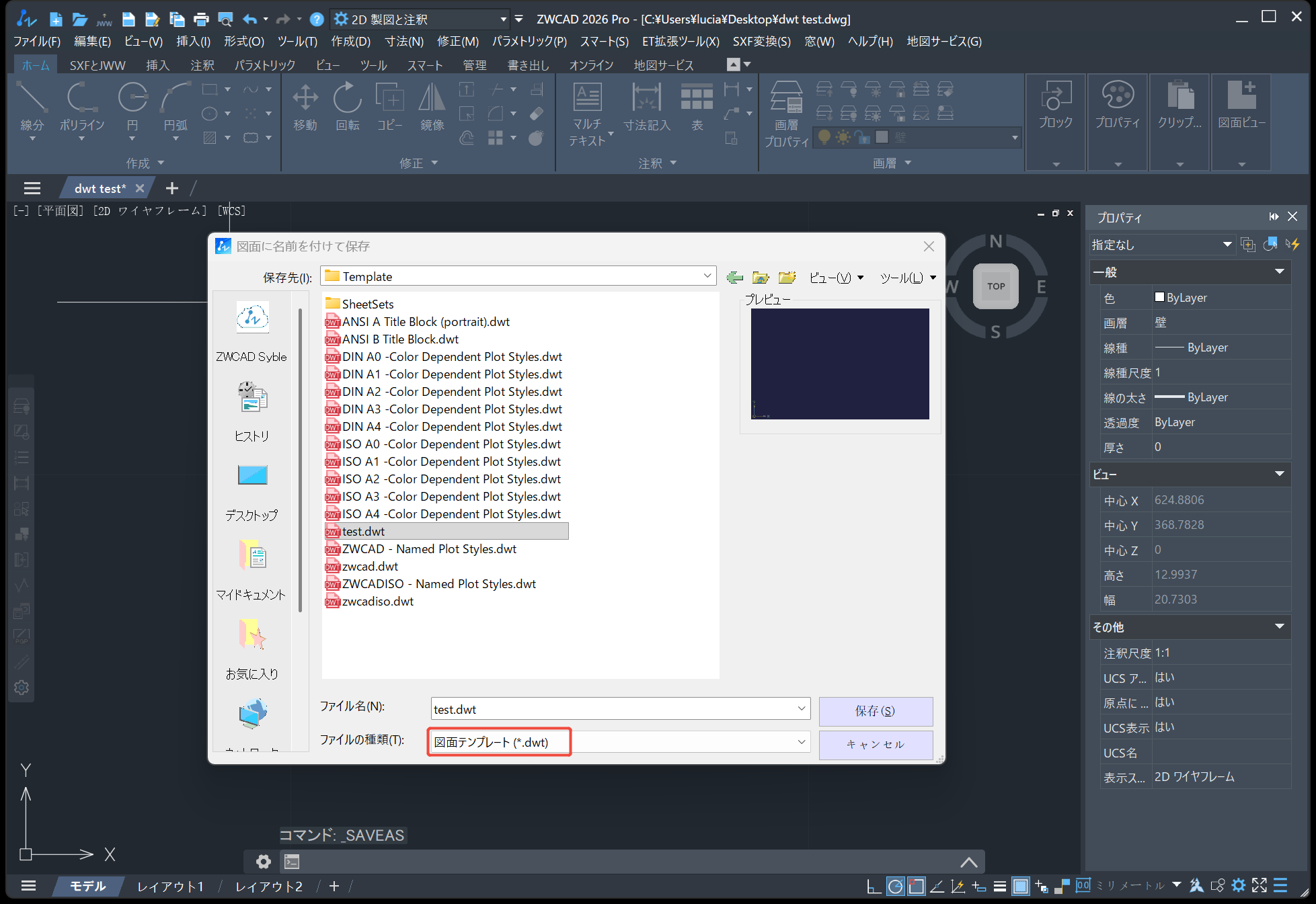Activate the Rotate (回転) tool
This screenshot has height=904, width=1316.
pyautogui.click(x=348, y=108)
